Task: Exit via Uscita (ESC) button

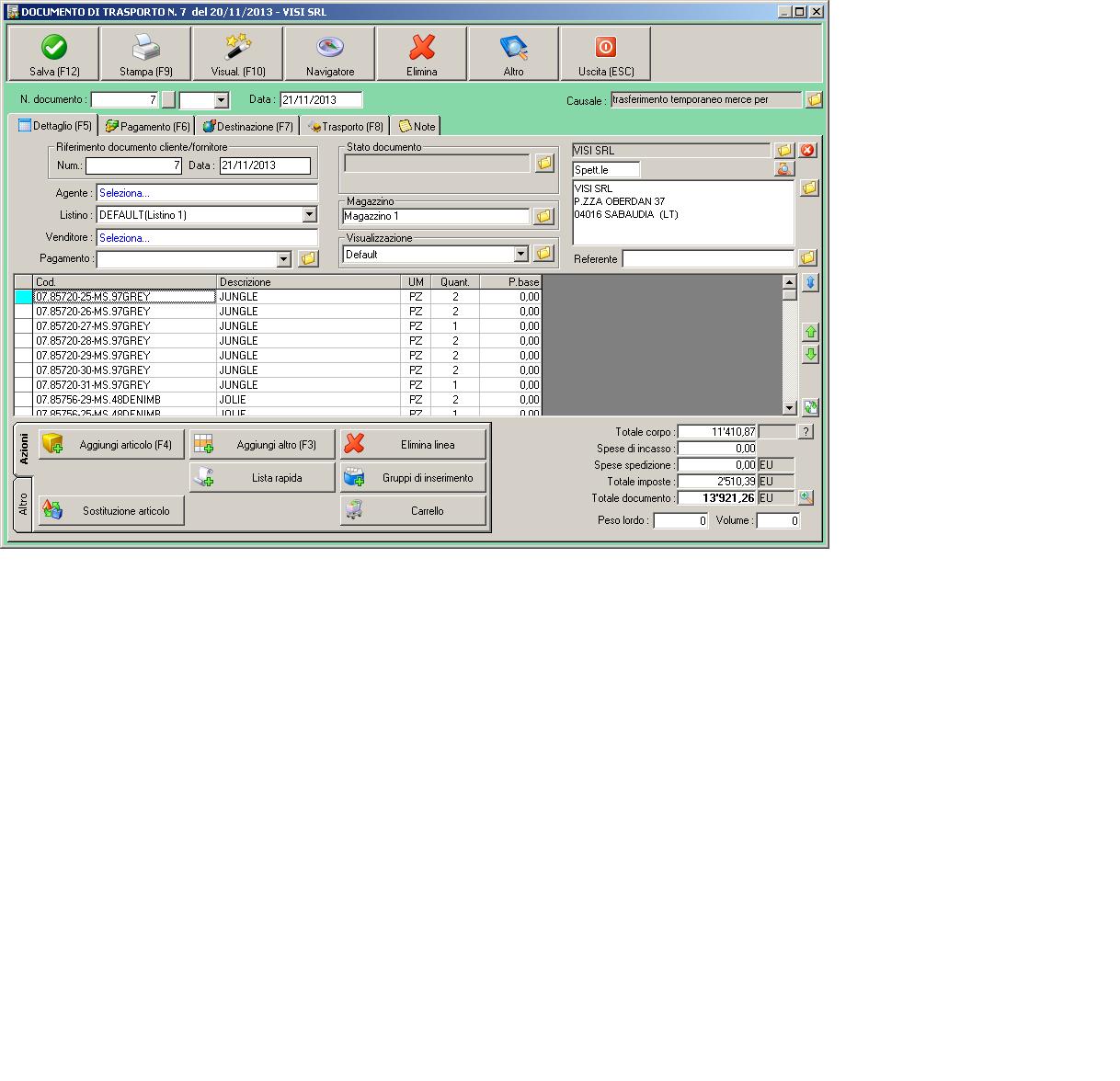Action: [606, 54]
